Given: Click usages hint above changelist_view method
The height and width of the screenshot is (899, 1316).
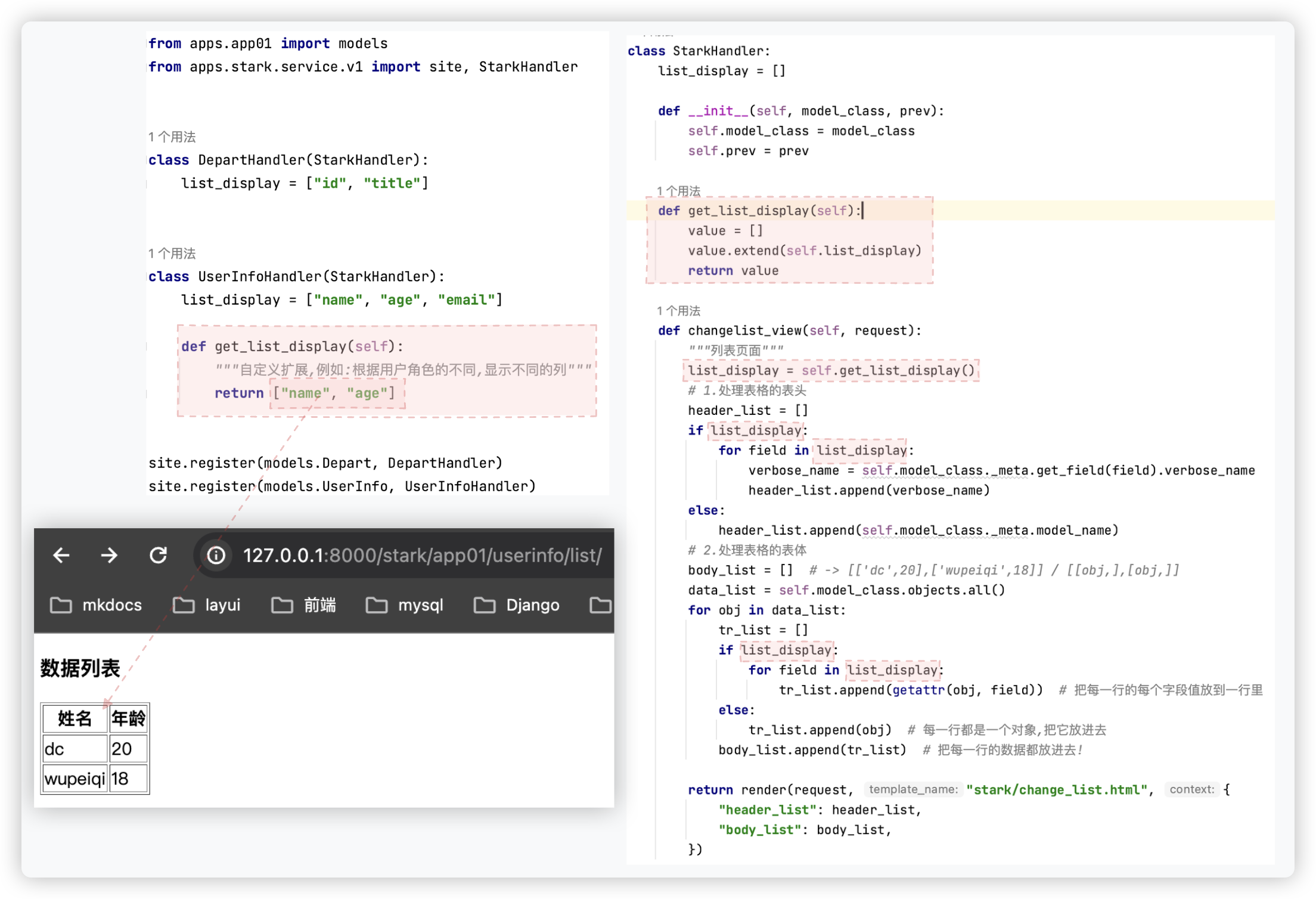Looking at the screenshot, I should pyautogui.click(x=678, y=311).
